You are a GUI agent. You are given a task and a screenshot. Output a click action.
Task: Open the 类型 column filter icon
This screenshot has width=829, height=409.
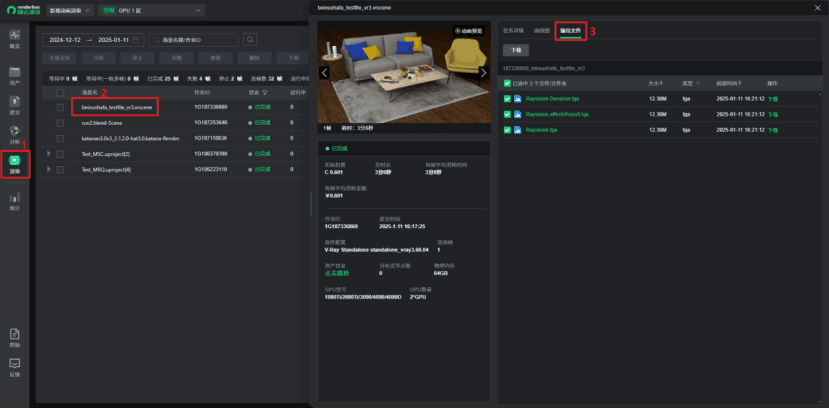pos(697,83)
